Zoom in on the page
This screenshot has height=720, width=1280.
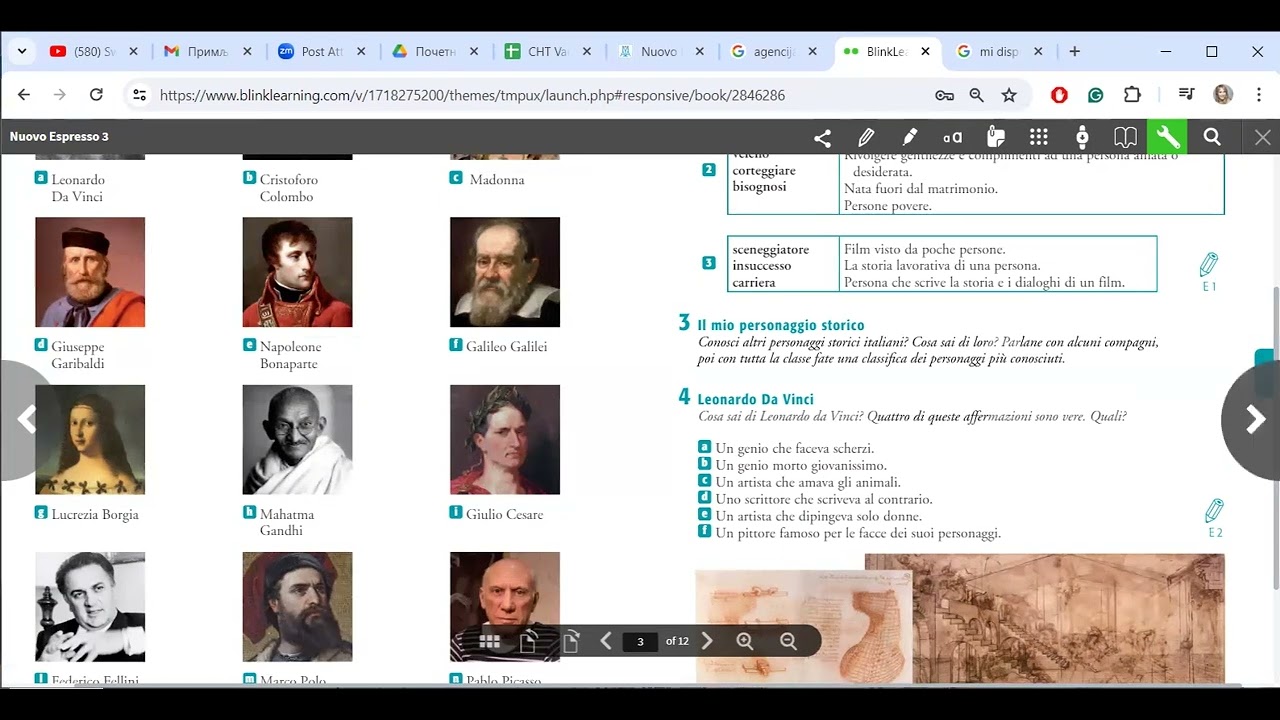(745, 642)
